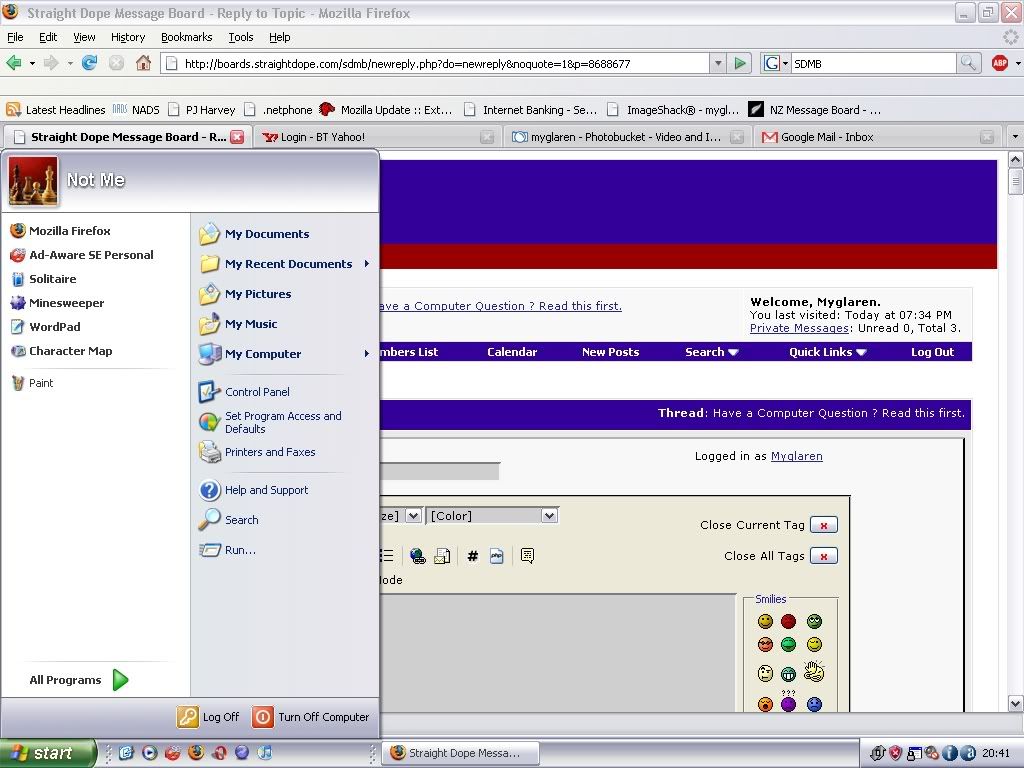Open Firefox File menu

(x=15, y=37)
